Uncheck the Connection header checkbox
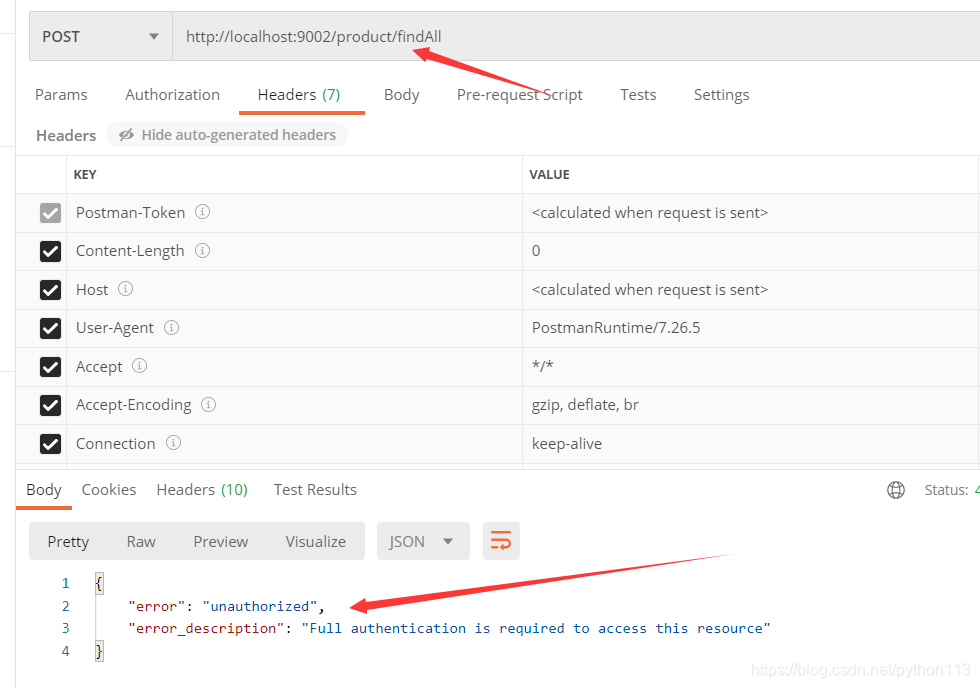The image size is (980, 688). tap(50, 444)
